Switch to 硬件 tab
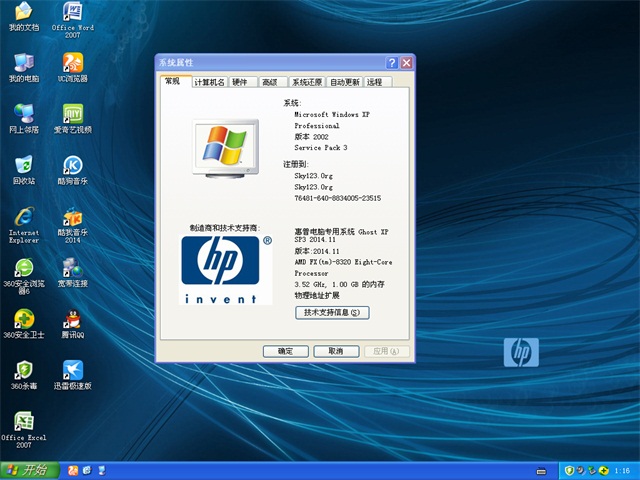The image size is (640, 480). coord(240,82)
